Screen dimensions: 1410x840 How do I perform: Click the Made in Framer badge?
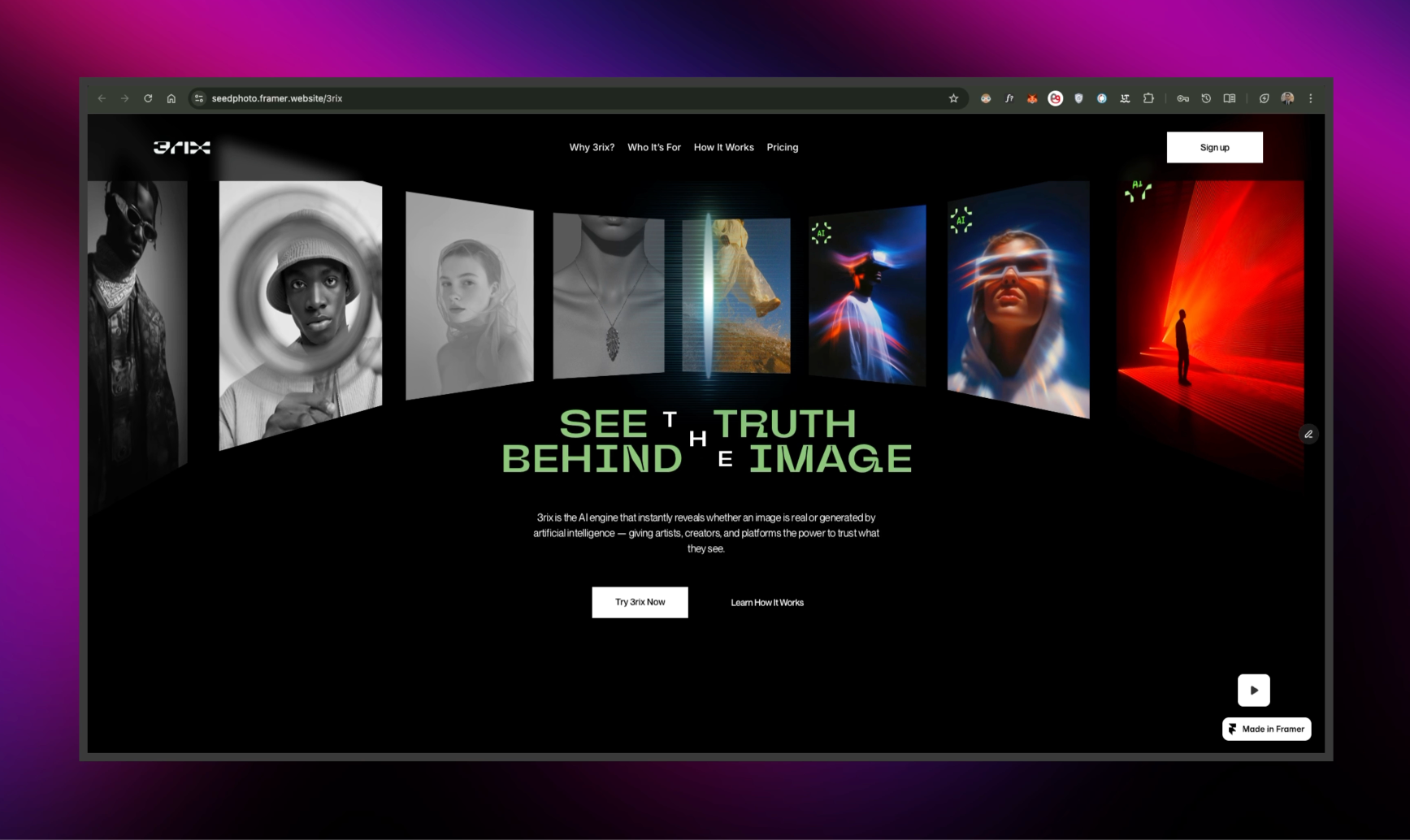point(1265,729)
